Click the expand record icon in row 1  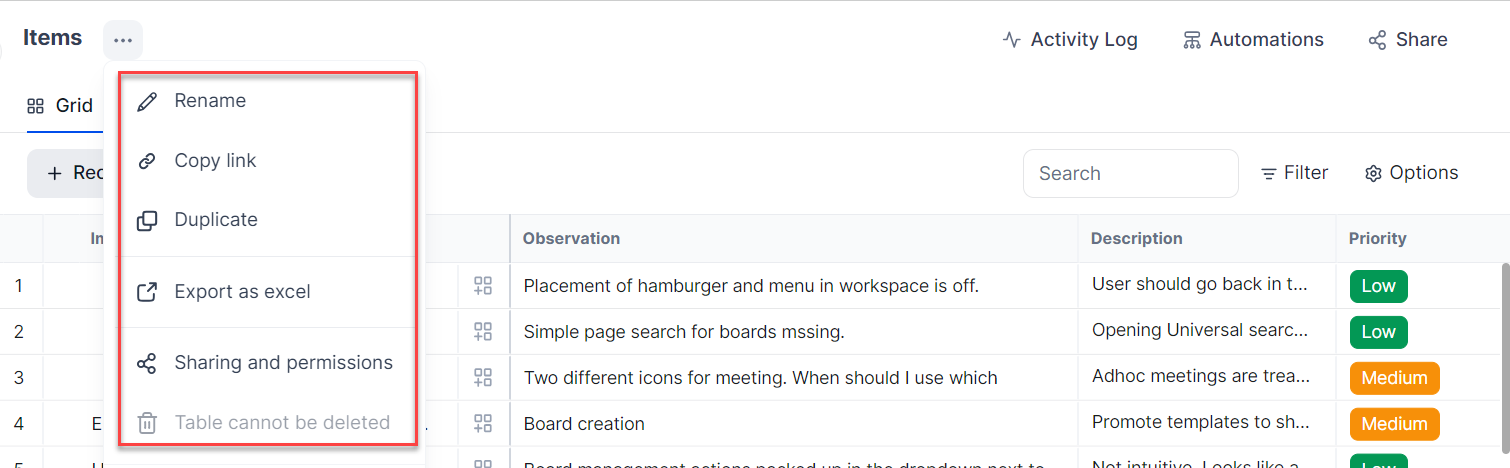pyautogui.click(x=483, y=286)
